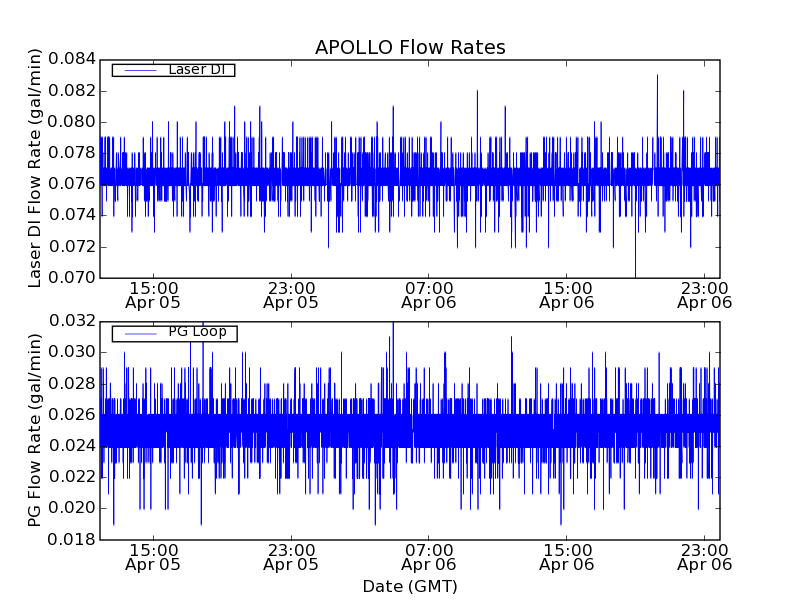Select the 0.076 y-axis tick label

pos(72,184)
